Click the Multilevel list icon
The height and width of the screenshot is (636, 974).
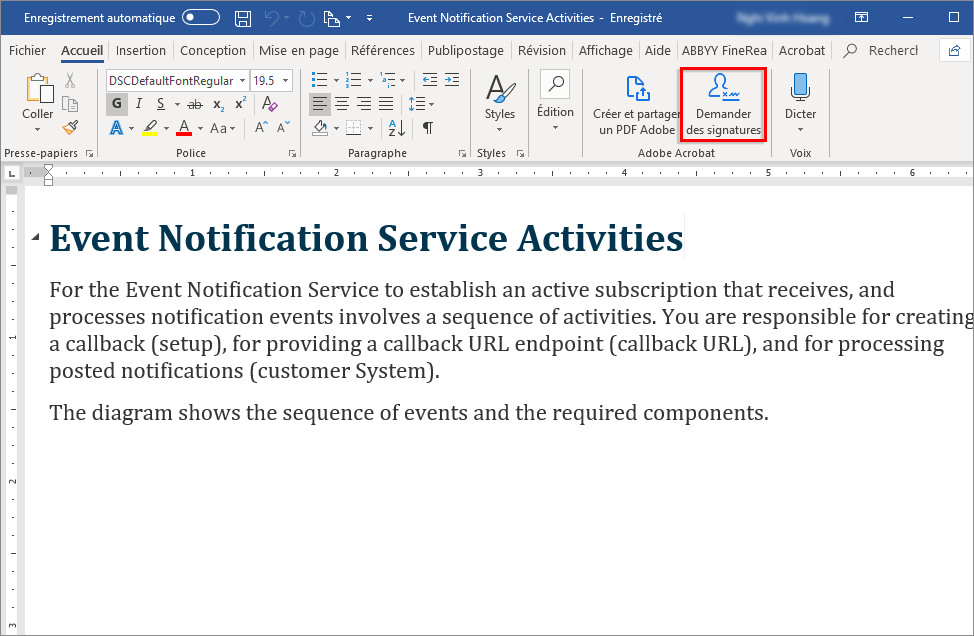(x=388, y=80)
